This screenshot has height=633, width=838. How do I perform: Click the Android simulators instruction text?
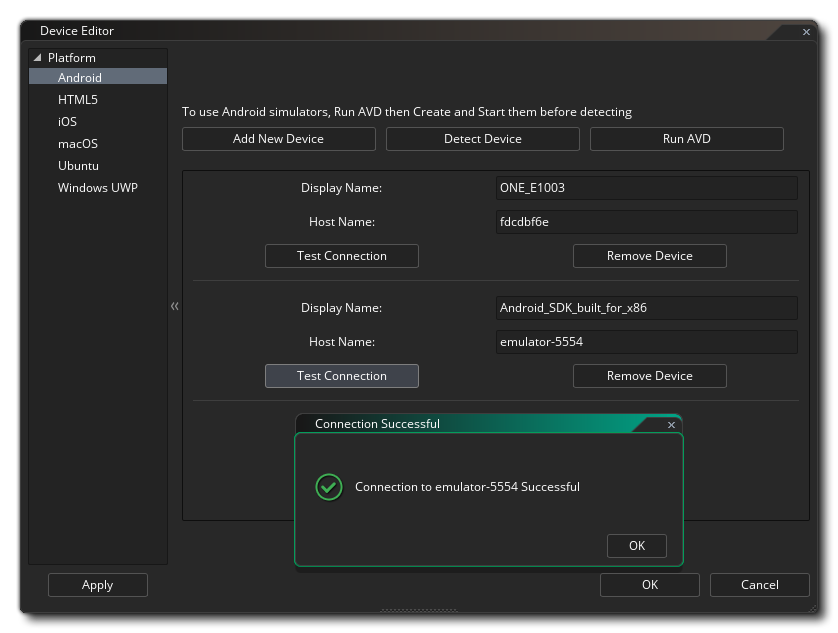pyautogui.click(x=407, y=112)
